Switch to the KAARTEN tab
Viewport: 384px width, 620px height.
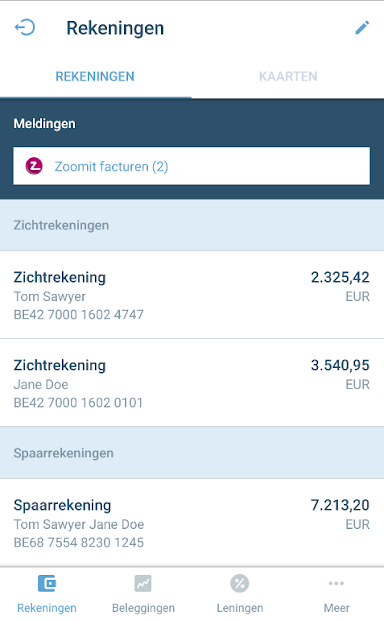[288, 76]
